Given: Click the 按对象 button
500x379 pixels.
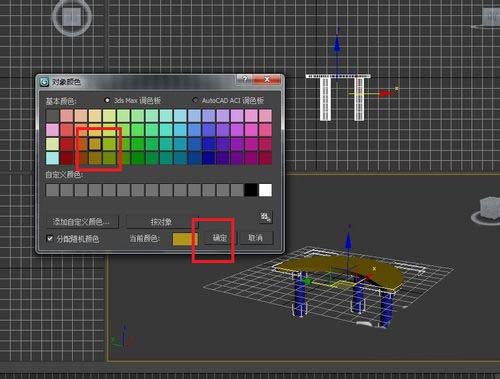Looking at the screenshot, I should point(161,222).
